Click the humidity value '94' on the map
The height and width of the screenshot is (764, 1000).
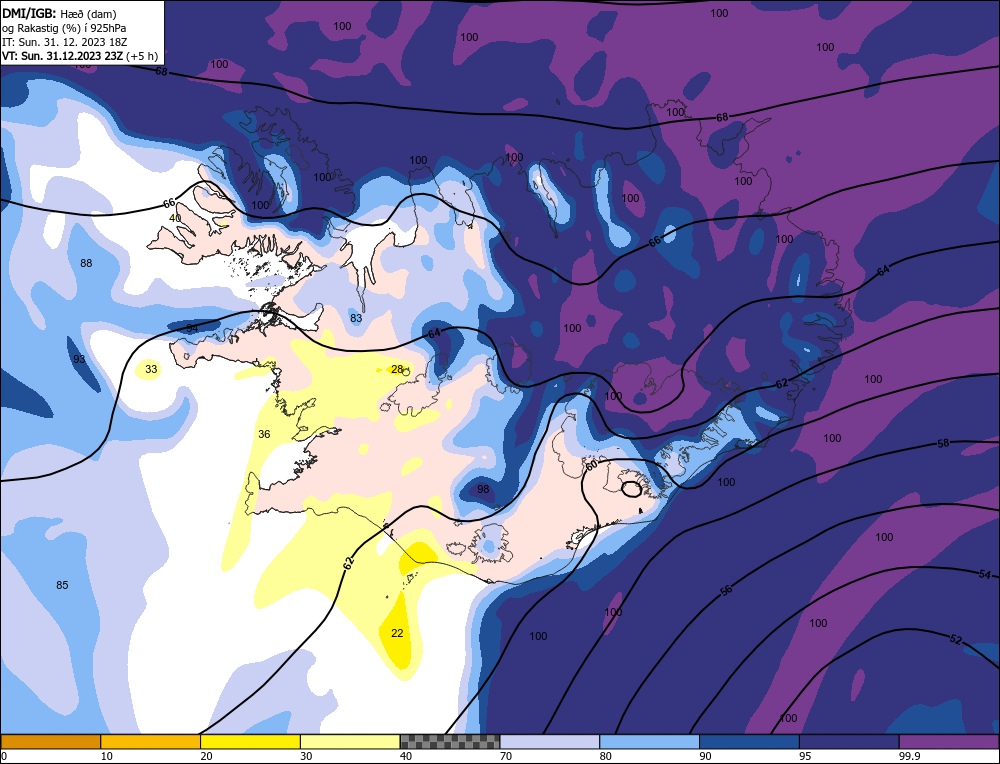pyautogui.click(x=192, y=328)
